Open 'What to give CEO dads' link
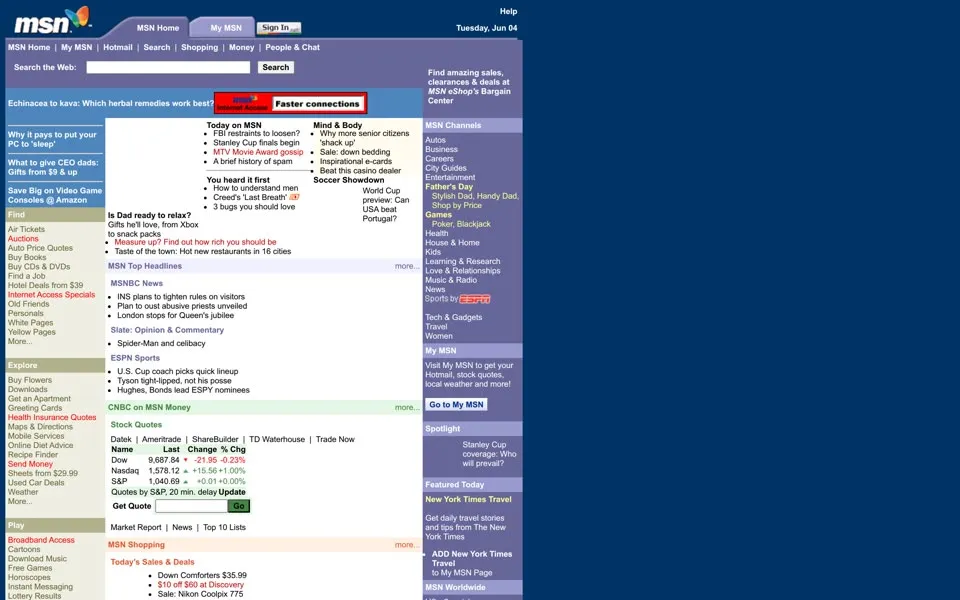Viewport: 960px width, 600px height. 53,167
